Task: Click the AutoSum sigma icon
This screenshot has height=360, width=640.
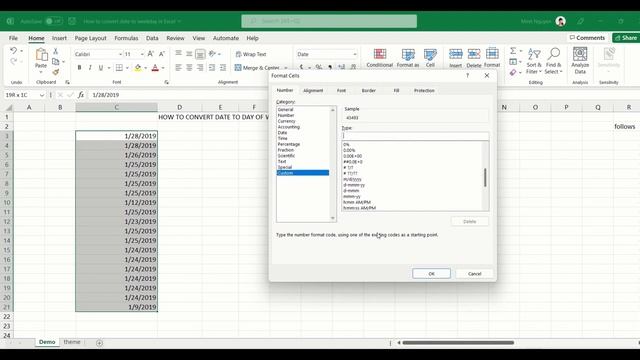Action: [x=513, y=51]
